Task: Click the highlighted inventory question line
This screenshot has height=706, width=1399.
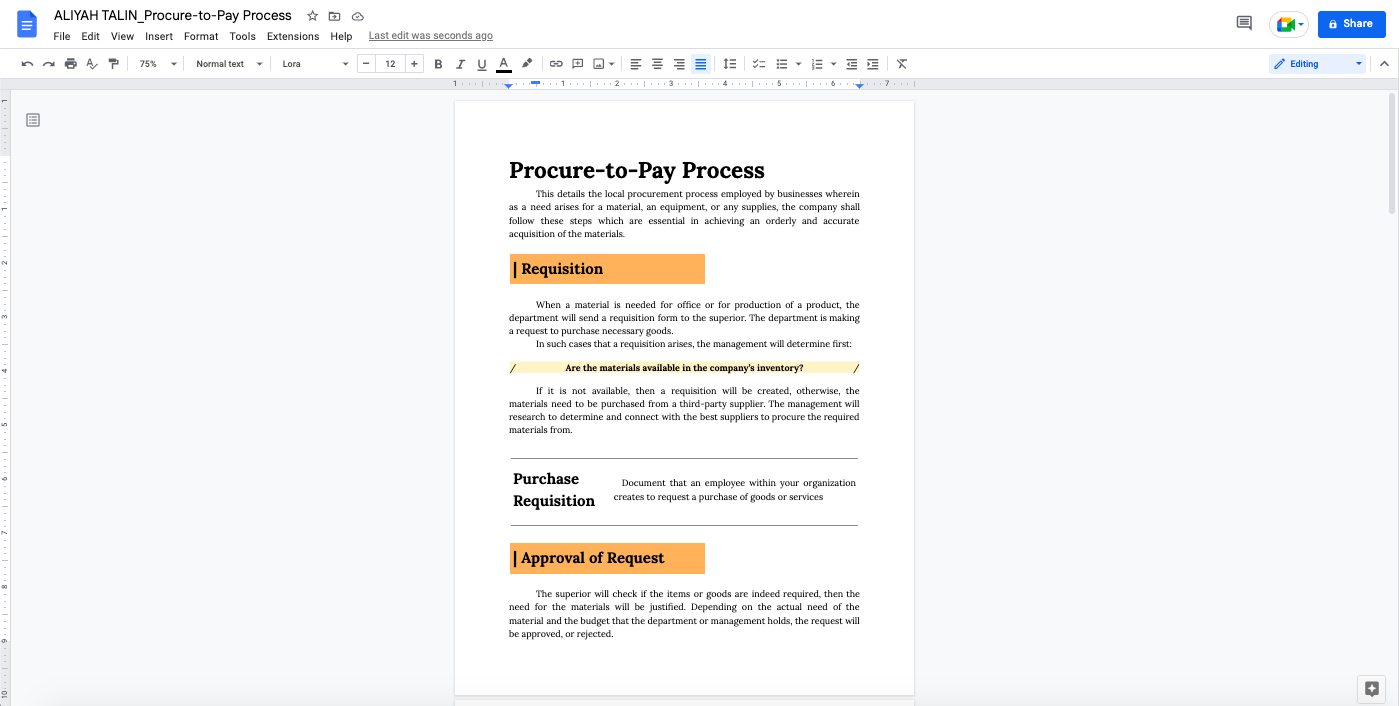Action: 684,368
